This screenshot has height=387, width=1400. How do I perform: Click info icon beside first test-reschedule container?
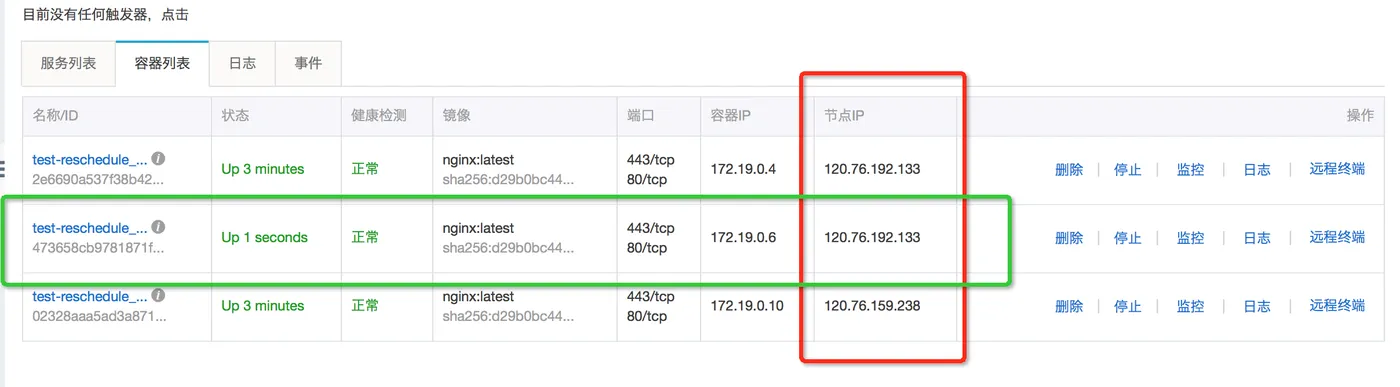[158, 159]
